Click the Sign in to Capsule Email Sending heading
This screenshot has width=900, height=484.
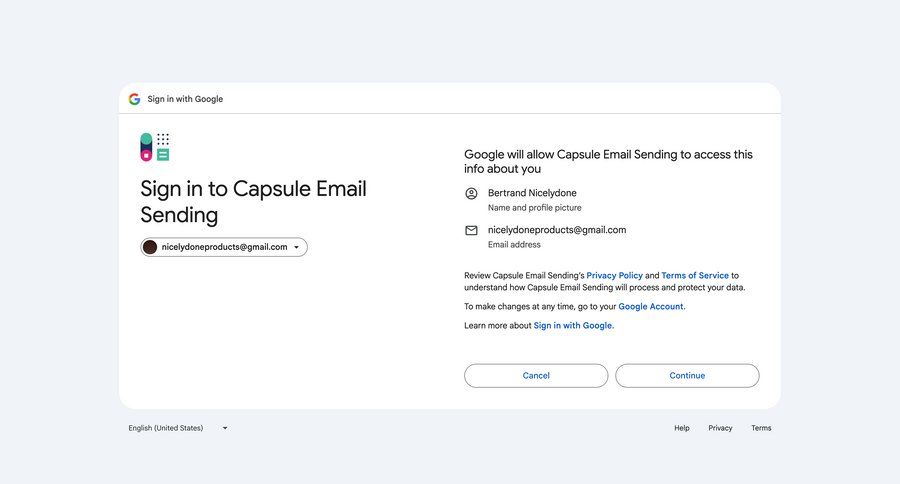pos(253,201)
